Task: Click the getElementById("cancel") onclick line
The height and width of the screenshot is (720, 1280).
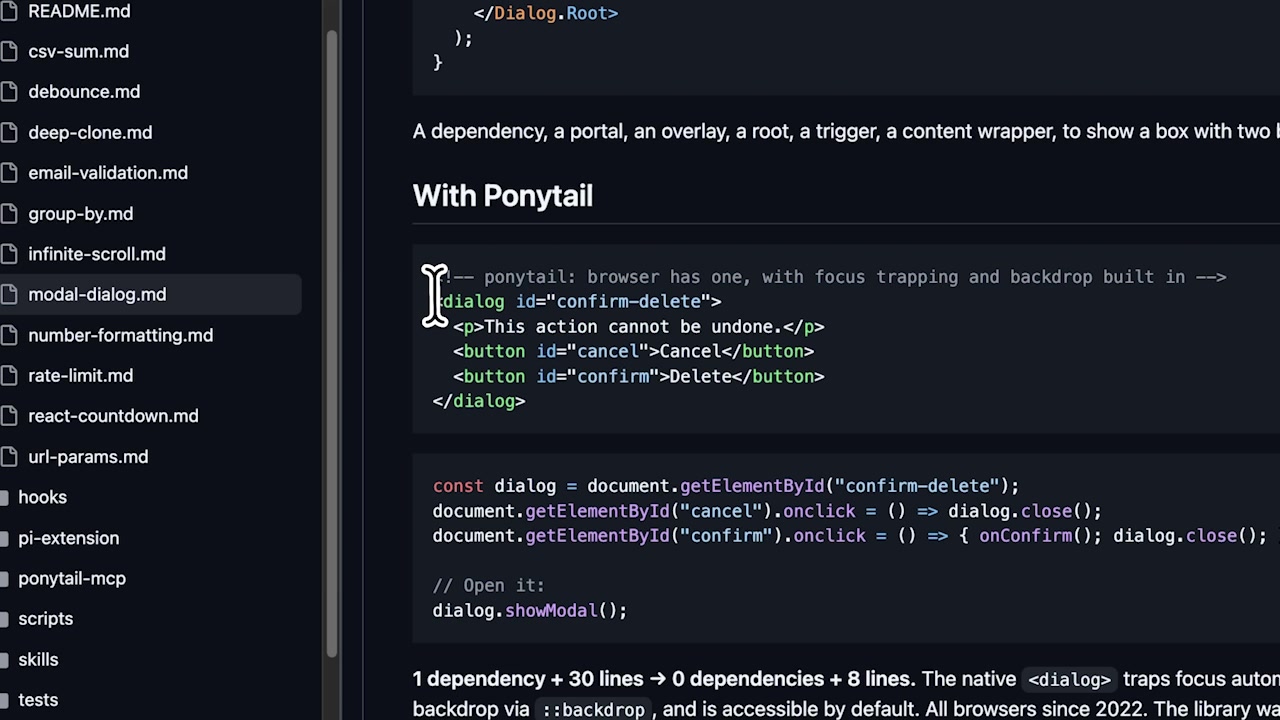Action: 767,511
